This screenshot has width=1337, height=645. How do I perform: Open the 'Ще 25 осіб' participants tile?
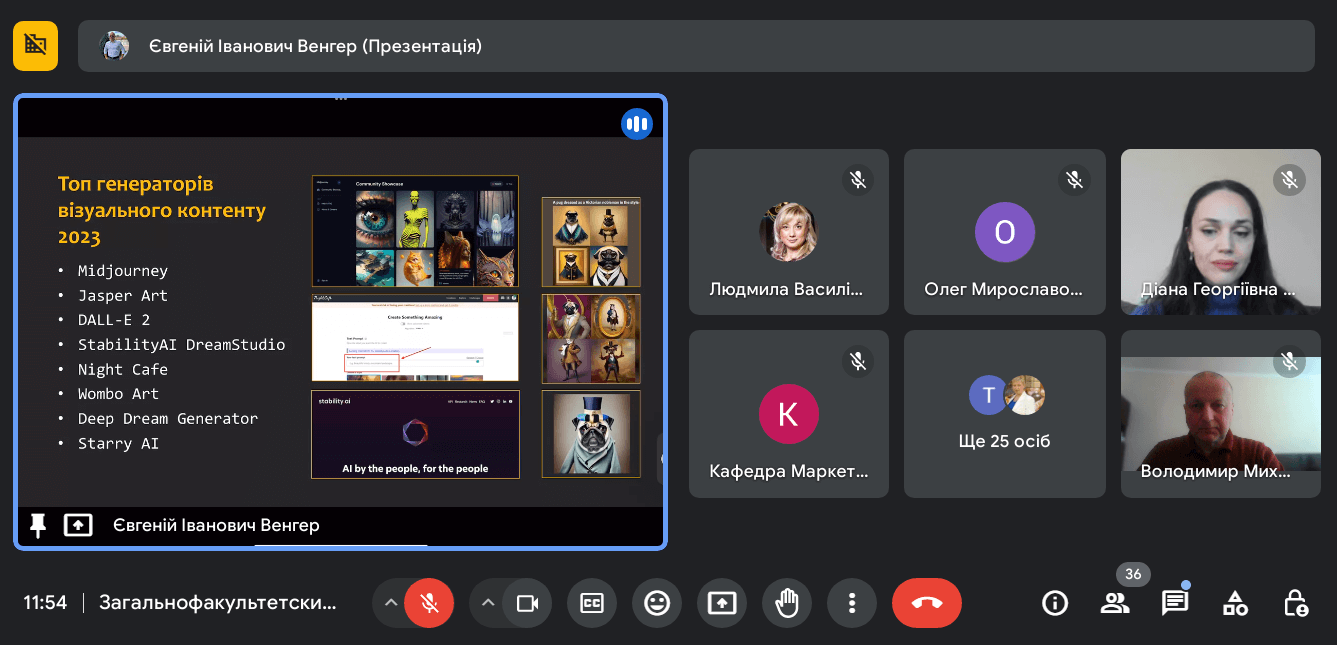click(x=1005, y=414)
